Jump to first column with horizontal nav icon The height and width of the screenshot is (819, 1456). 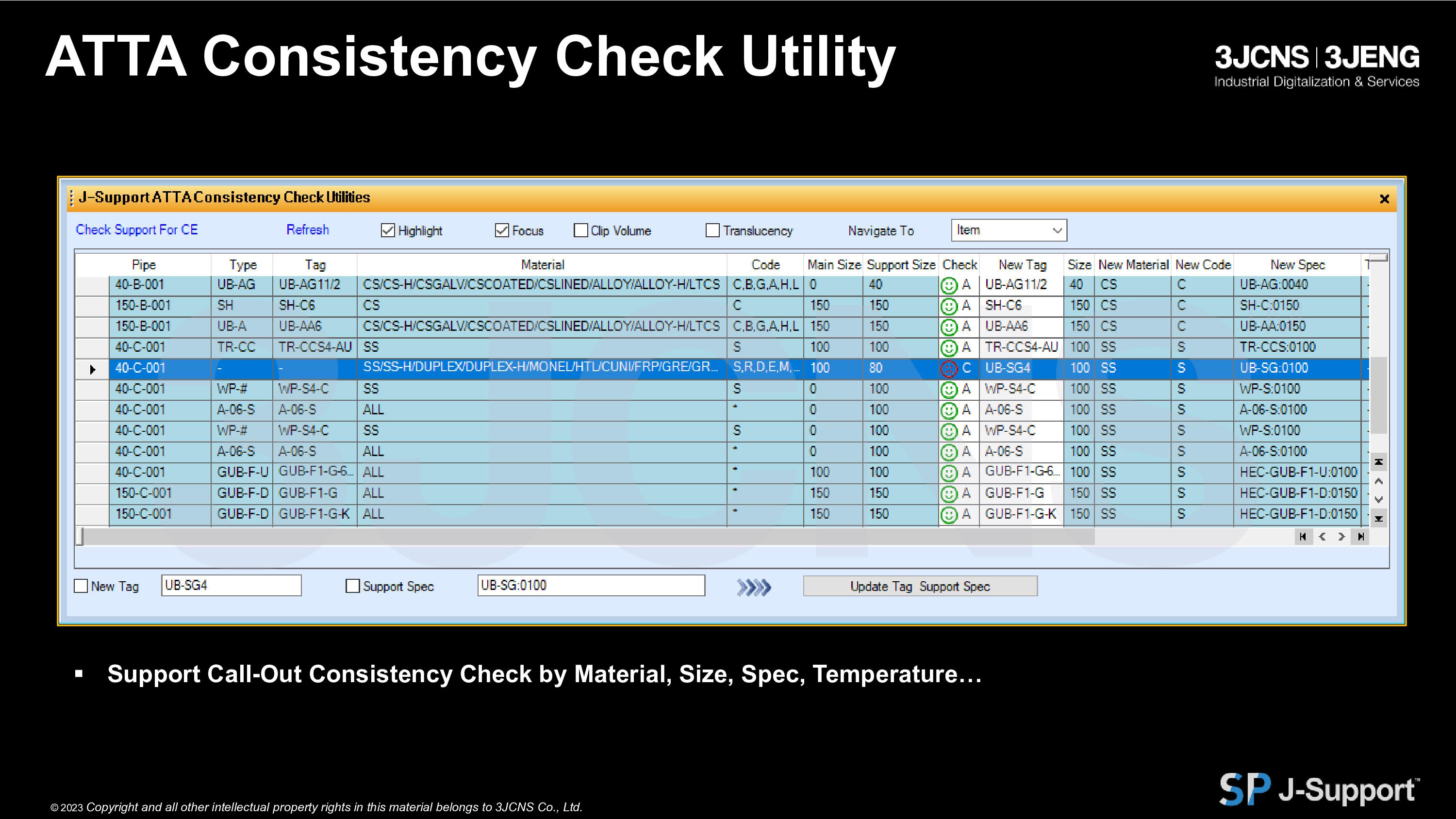pos(1303,537)
